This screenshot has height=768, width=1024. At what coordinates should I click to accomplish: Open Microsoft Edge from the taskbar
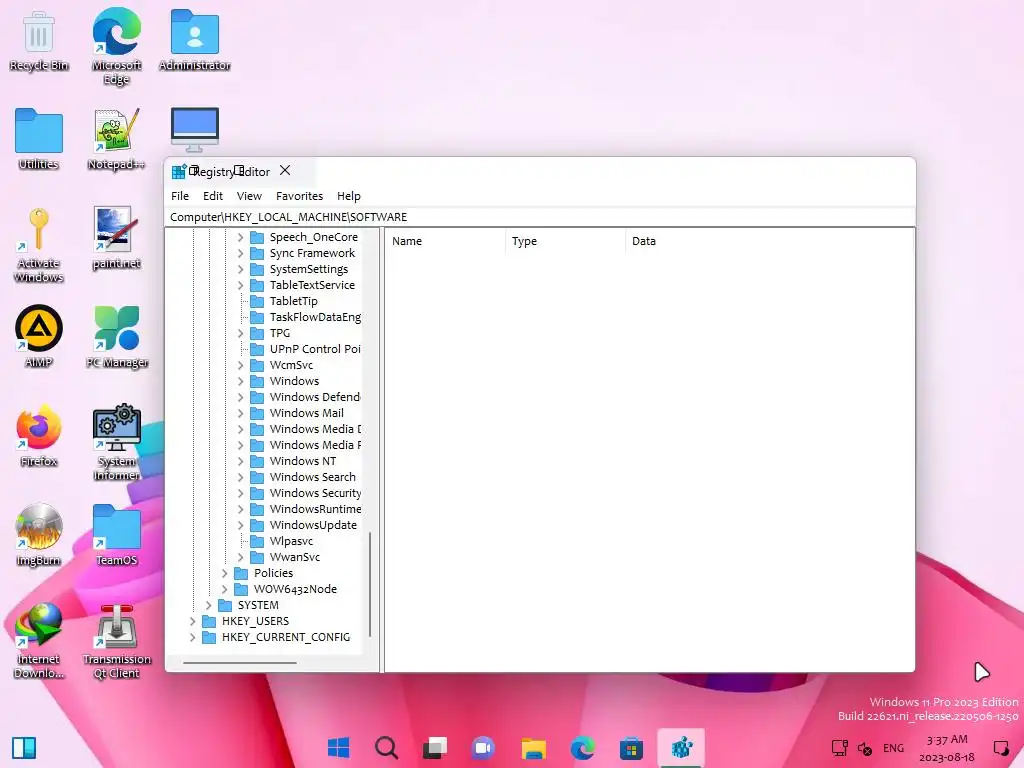coord(582,748)
